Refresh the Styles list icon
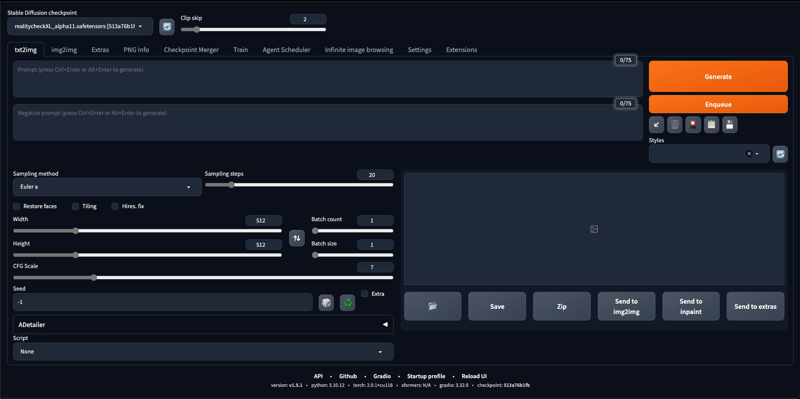 coord(780,154)
